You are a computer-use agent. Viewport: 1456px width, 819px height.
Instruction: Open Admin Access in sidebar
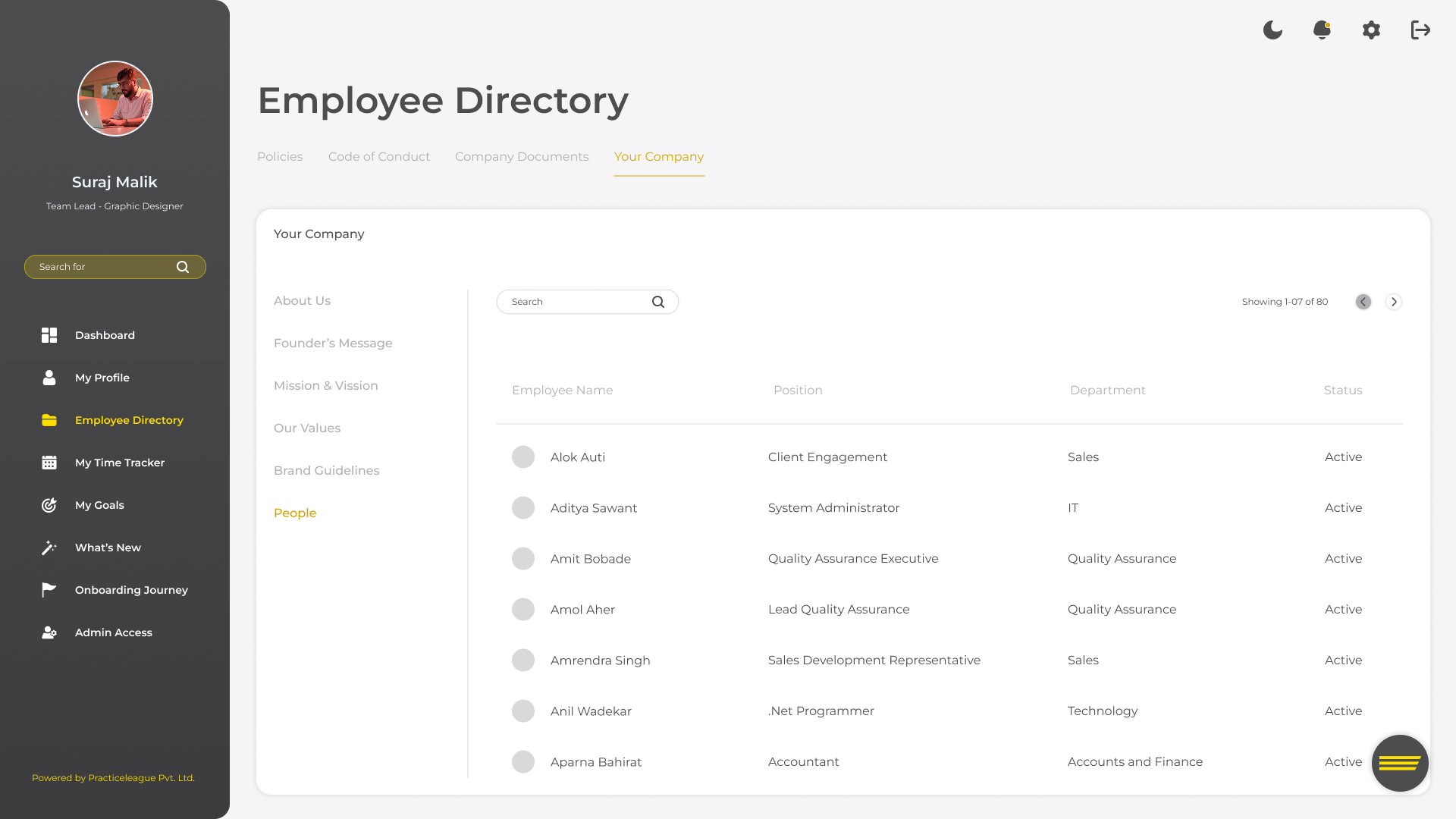(x=113, y=632)
